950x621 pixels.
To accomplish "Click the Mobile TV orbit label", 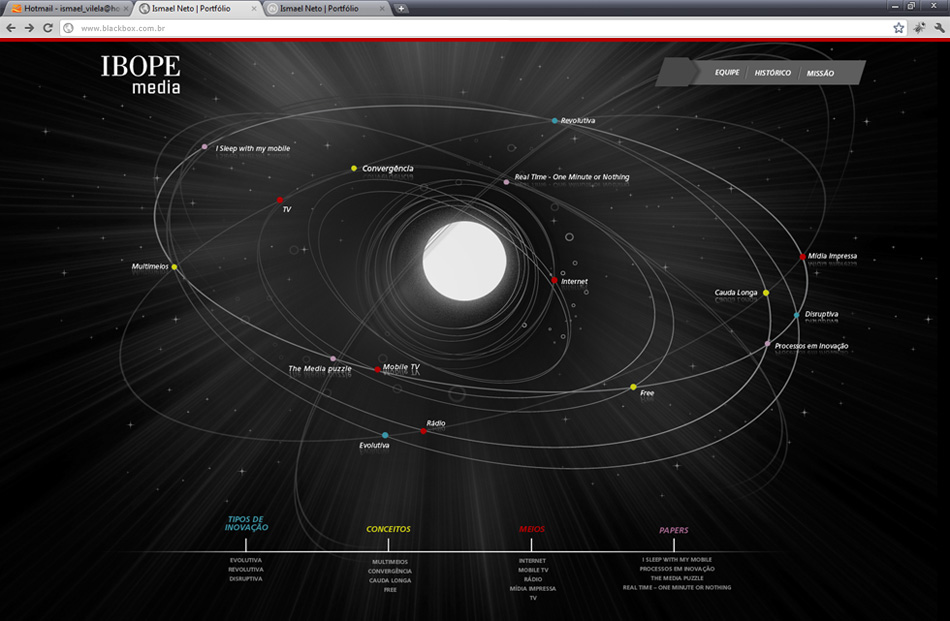I will point(401,367).
